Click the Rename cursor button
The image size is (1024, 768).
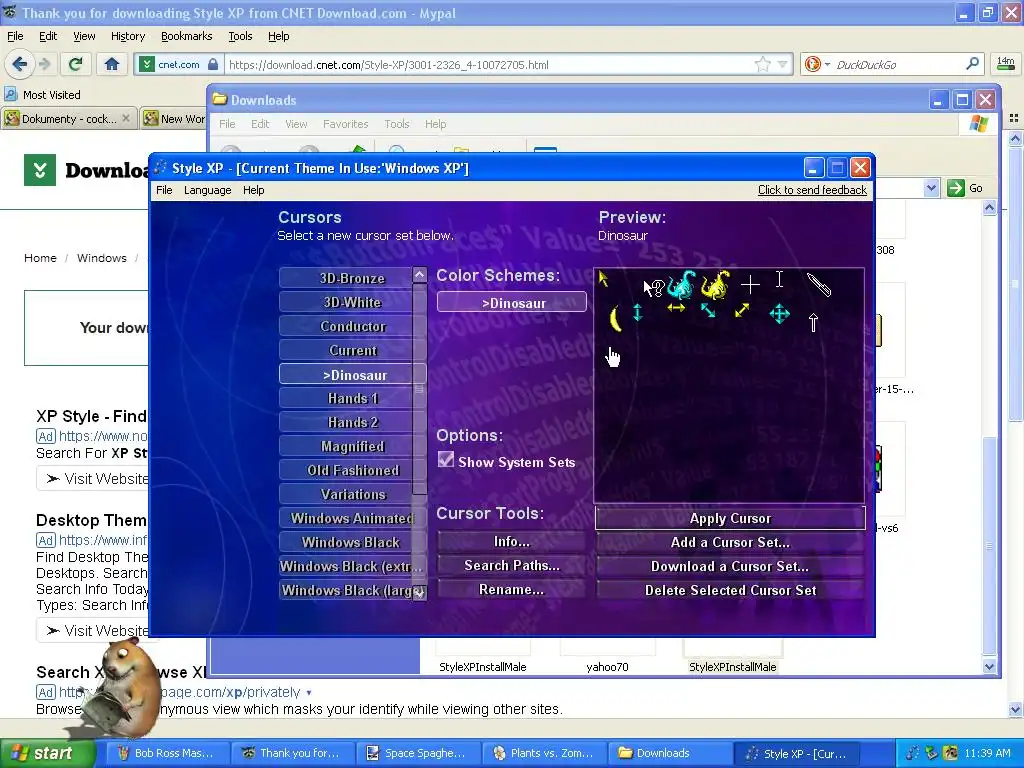[x=512, y=589]
